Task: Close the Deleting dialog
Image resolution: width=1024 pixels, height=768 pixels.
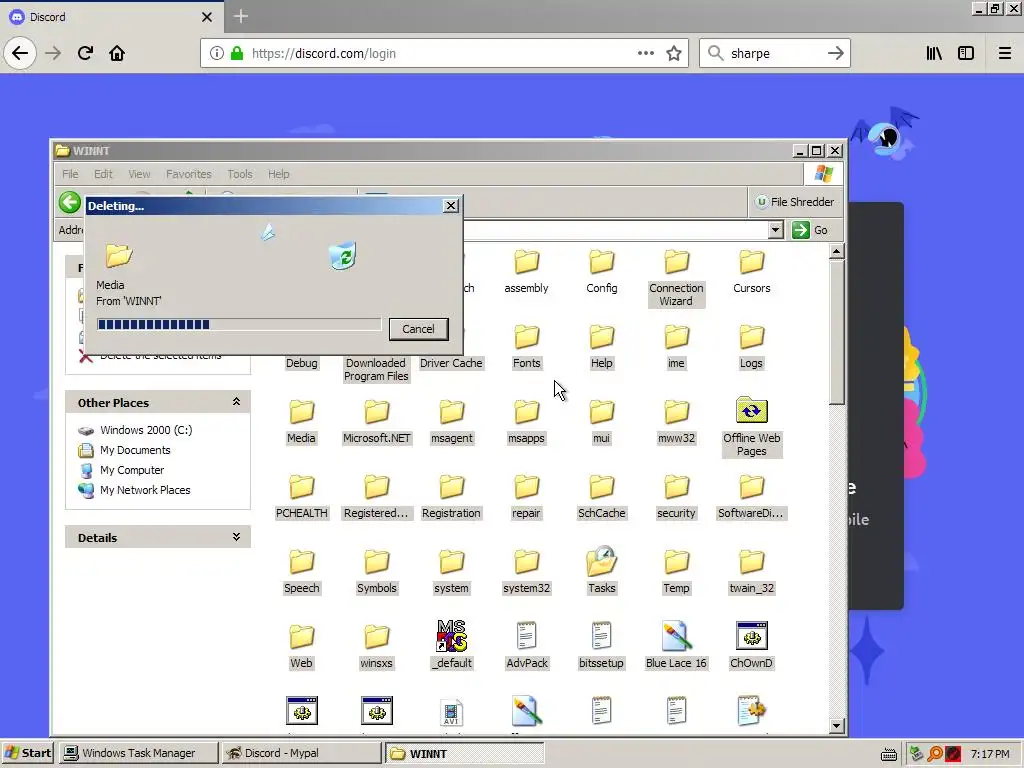Action: click(451, 206)
